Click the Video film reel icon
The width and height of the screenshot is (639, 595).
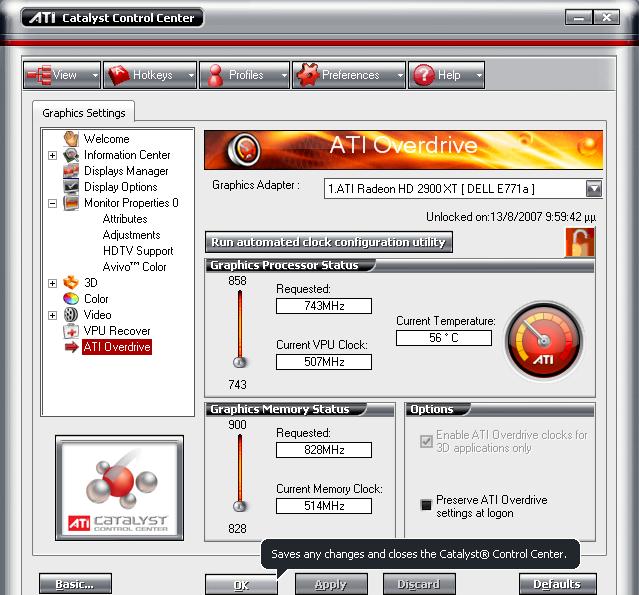[71, 315]
